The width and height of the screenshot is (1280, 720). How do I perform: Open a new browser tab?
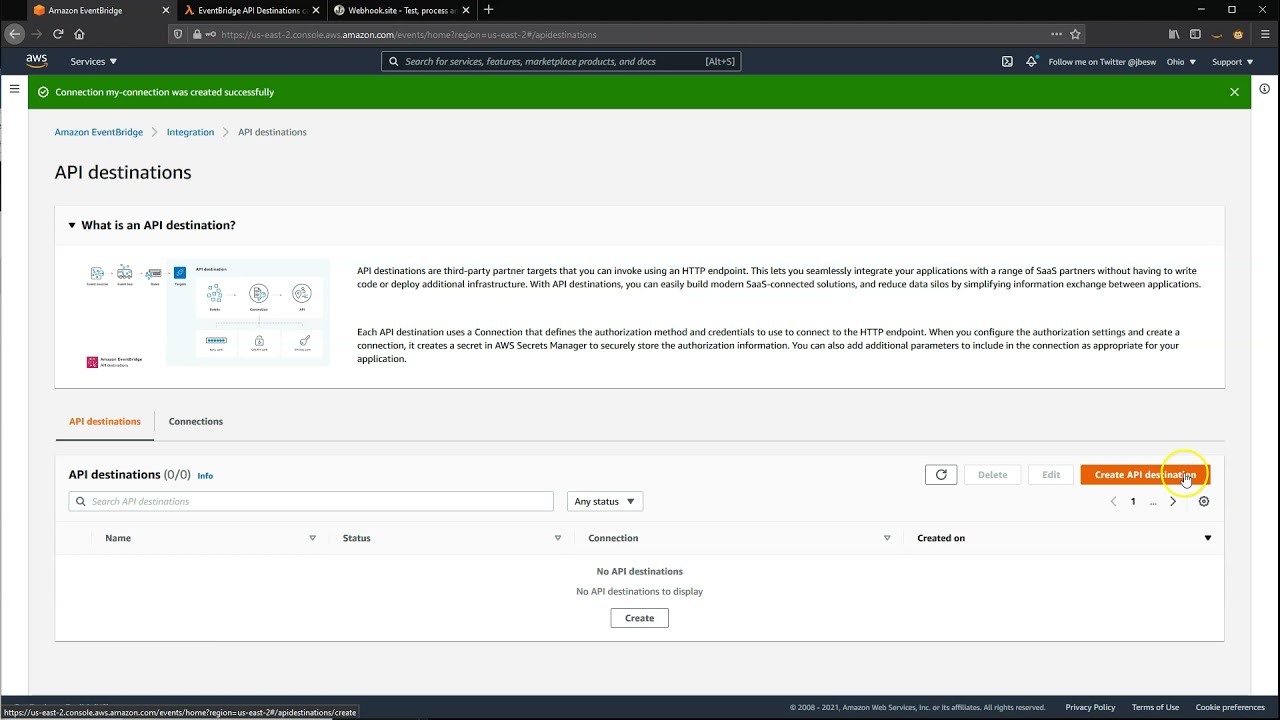click(x=488, y=10)
